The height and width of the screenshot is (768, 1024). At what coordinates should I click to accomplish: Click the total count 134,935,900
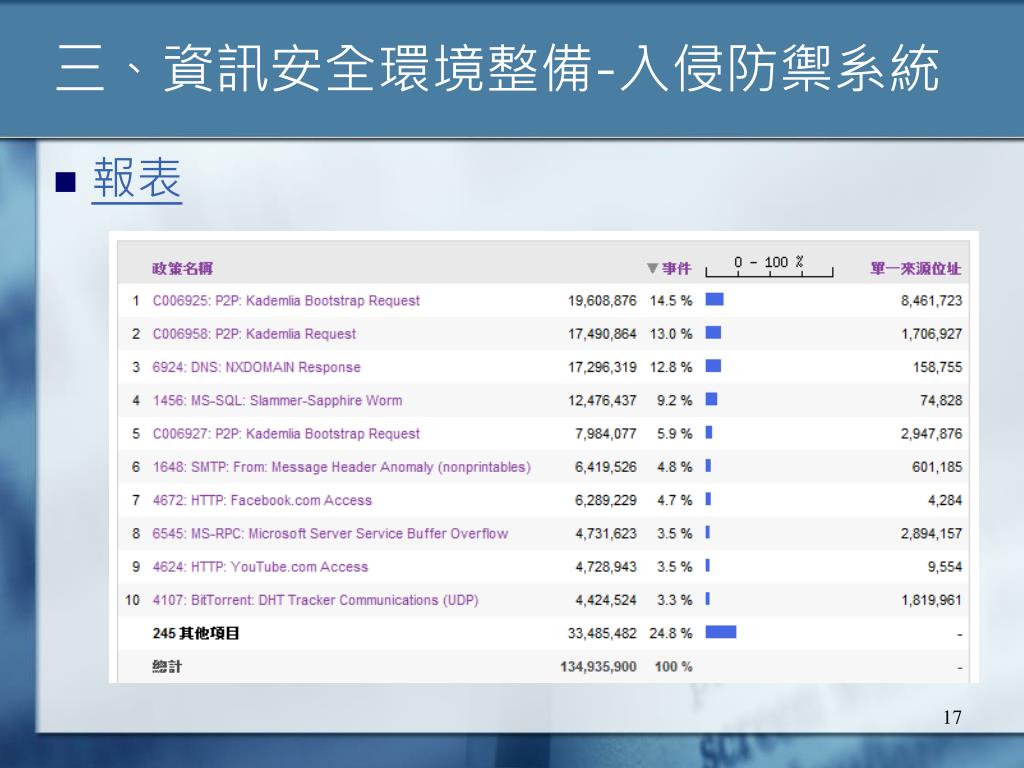coord(598,667)
